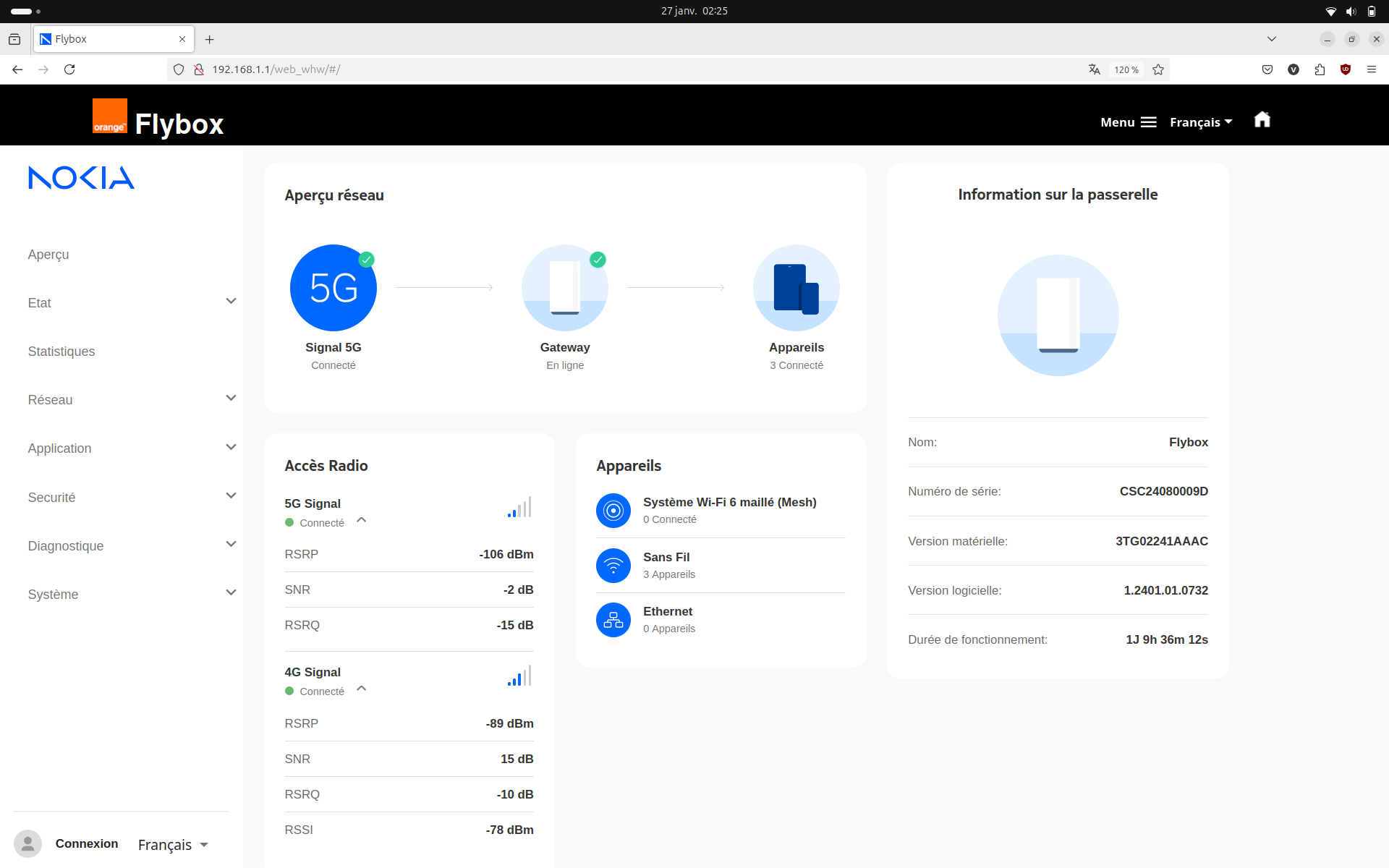Select Aperçu in the sidebar
This screenshot has width=1389, height=868.
(x=48, y=255)
